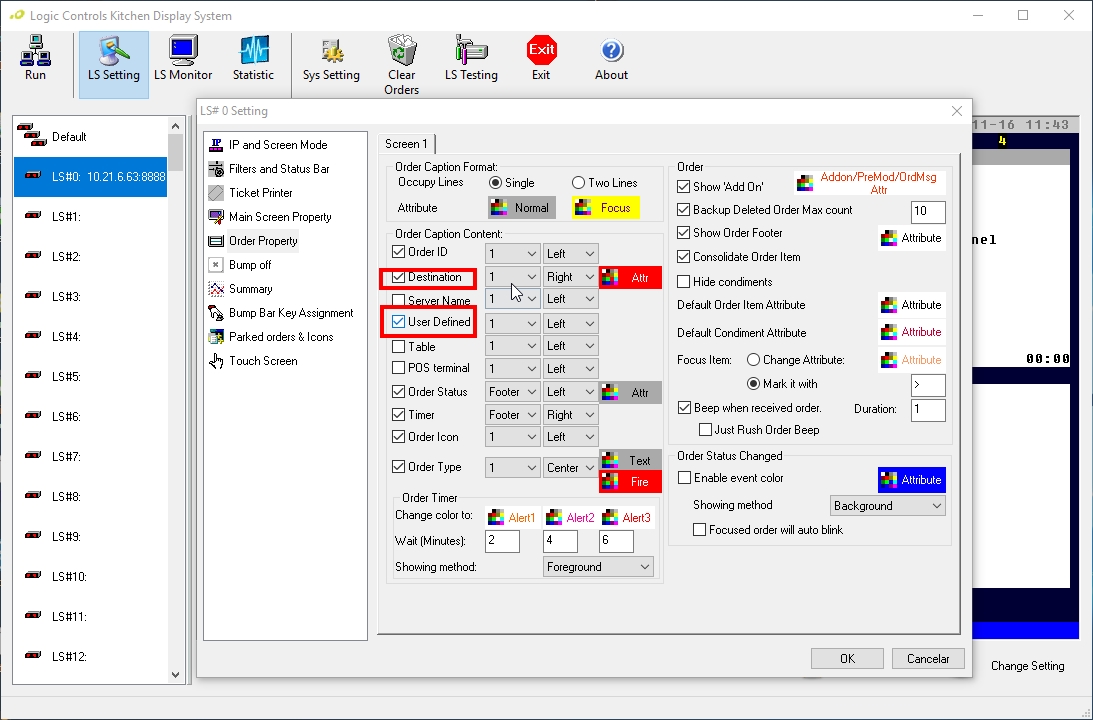
Task: Open Bump off settings
Action: click(x=240, y=265)
